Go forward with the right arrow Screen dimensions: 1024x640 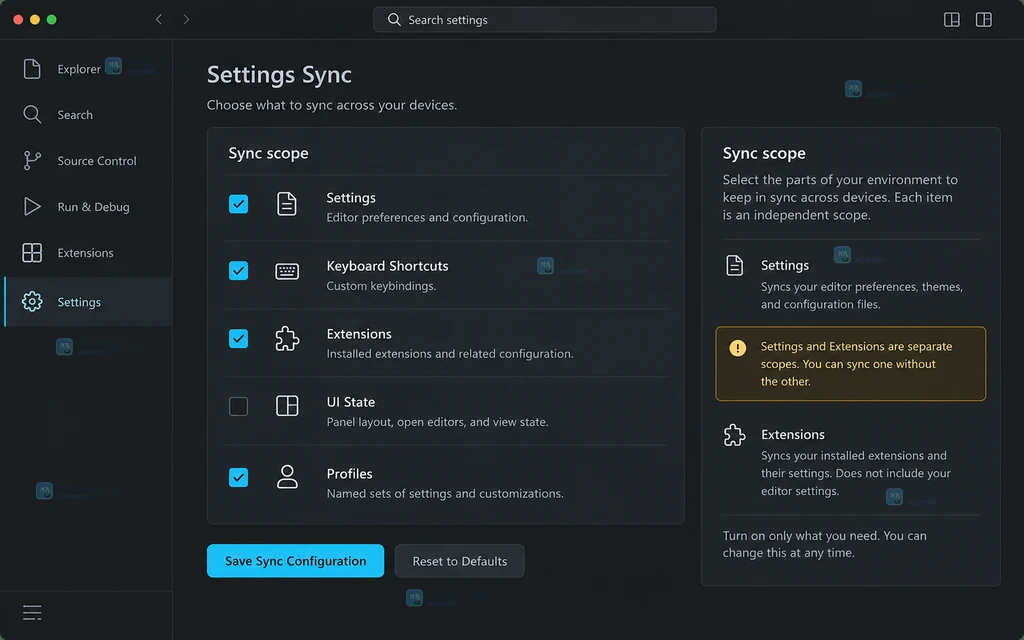186,20
